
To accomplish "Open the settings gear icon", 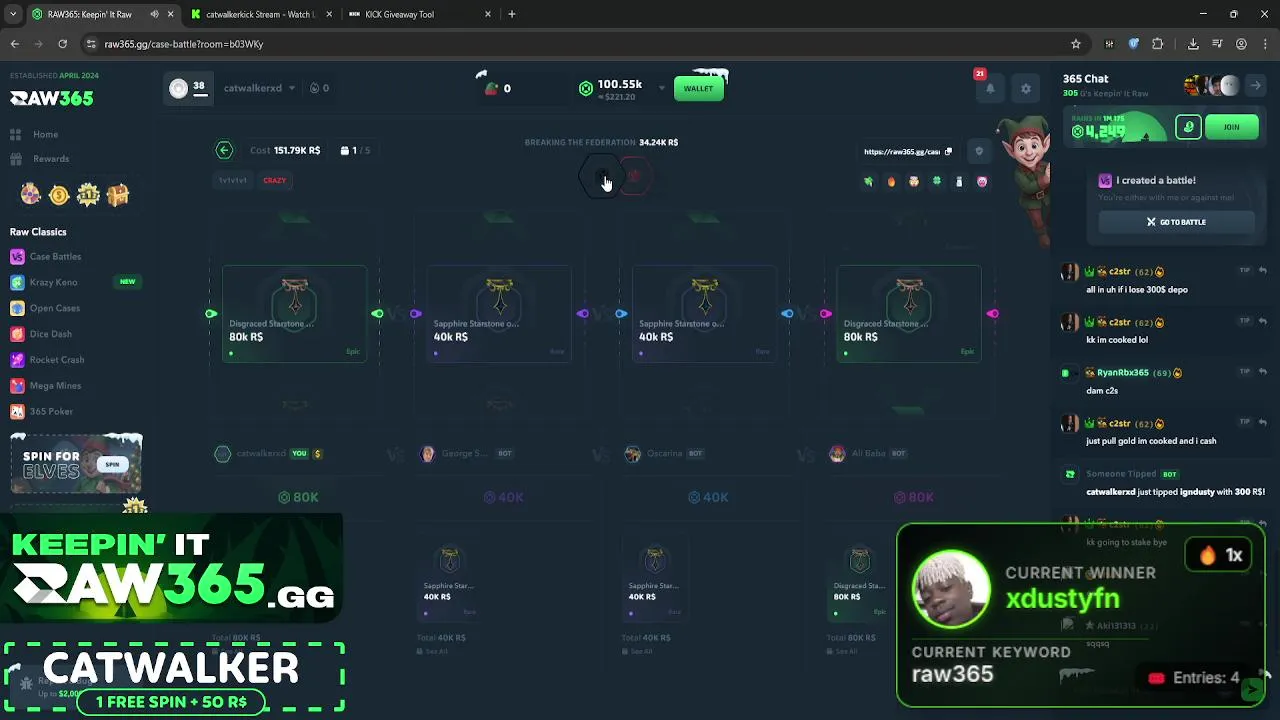I will (1025, 88).
